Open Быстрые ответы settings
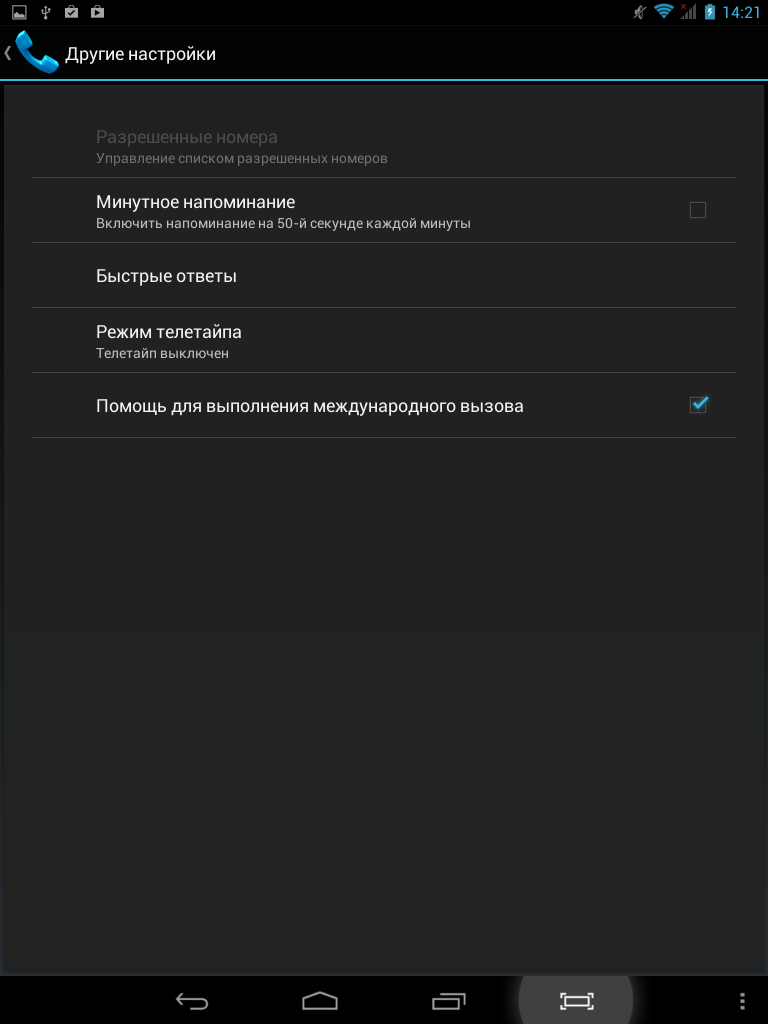 pyautogui.click(x=384, y=276)
